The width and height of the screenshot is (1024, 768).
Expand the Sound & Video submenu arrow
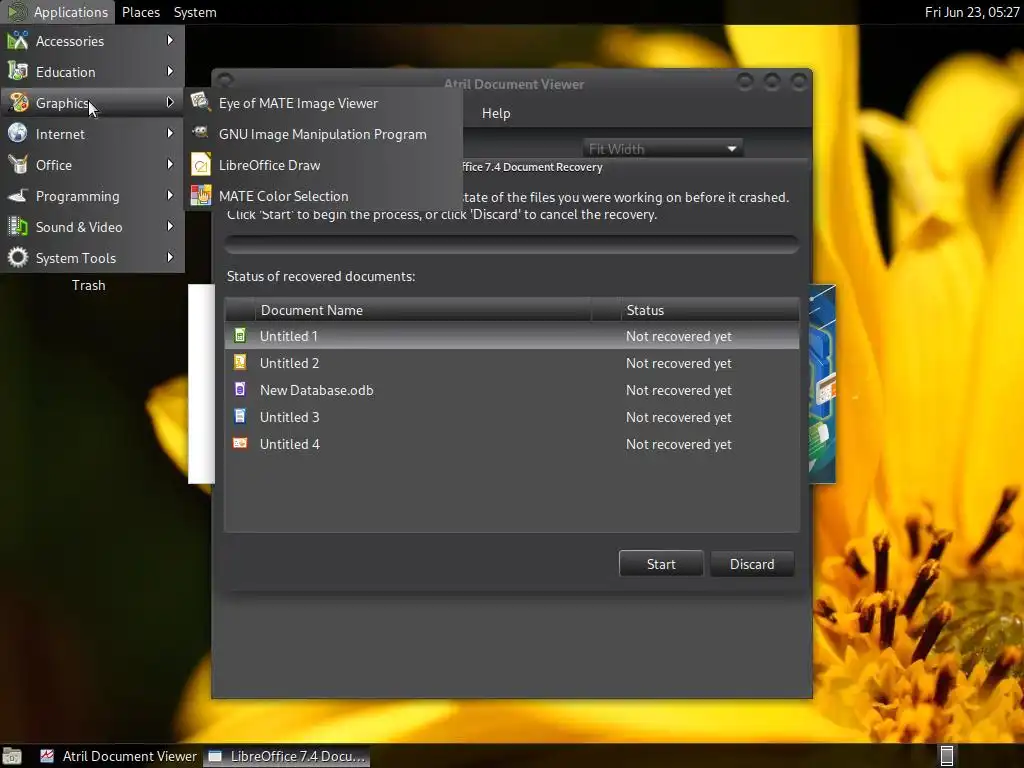tap(170, 227)
